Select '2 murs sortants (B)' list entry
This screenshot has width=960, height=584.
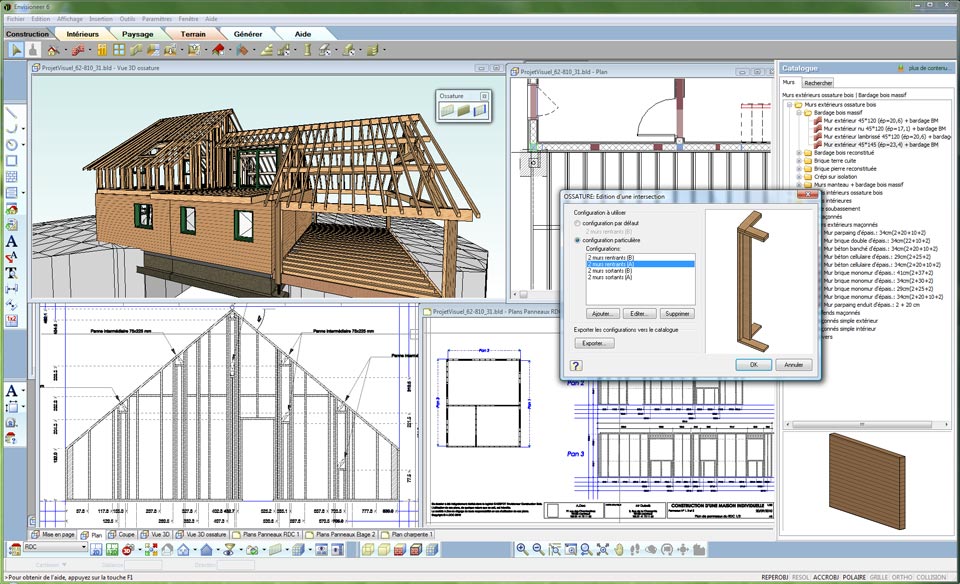[608, 271]
